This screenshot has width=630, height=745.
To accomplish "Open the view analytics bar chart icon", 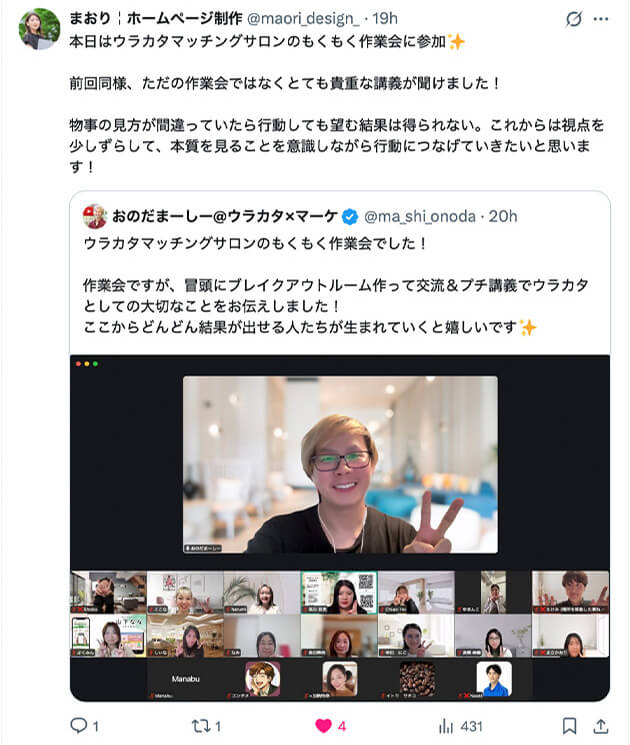I will 446,726.
